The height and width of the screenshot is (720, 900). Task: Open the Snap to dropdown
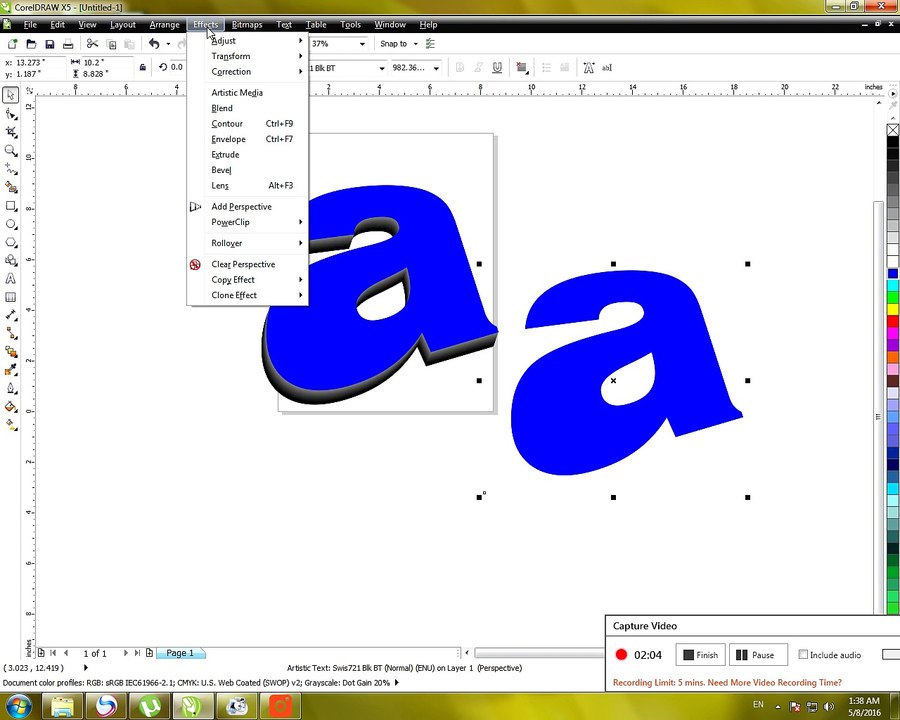[416, 44]
